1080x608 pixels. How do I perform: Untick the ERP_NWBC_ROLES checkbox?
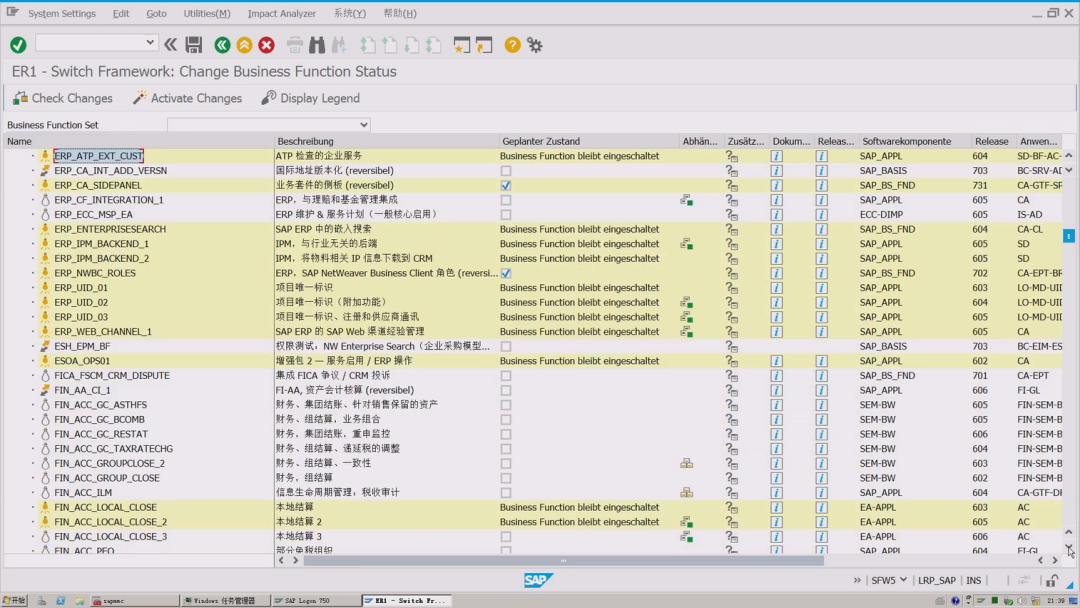[x=506, y=273]
